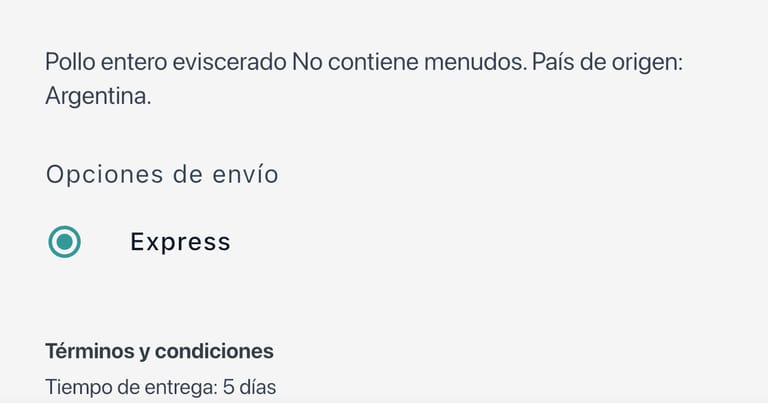
Task: Click the word Argentina
Action: pyautogui.click(x=98, y=99)
